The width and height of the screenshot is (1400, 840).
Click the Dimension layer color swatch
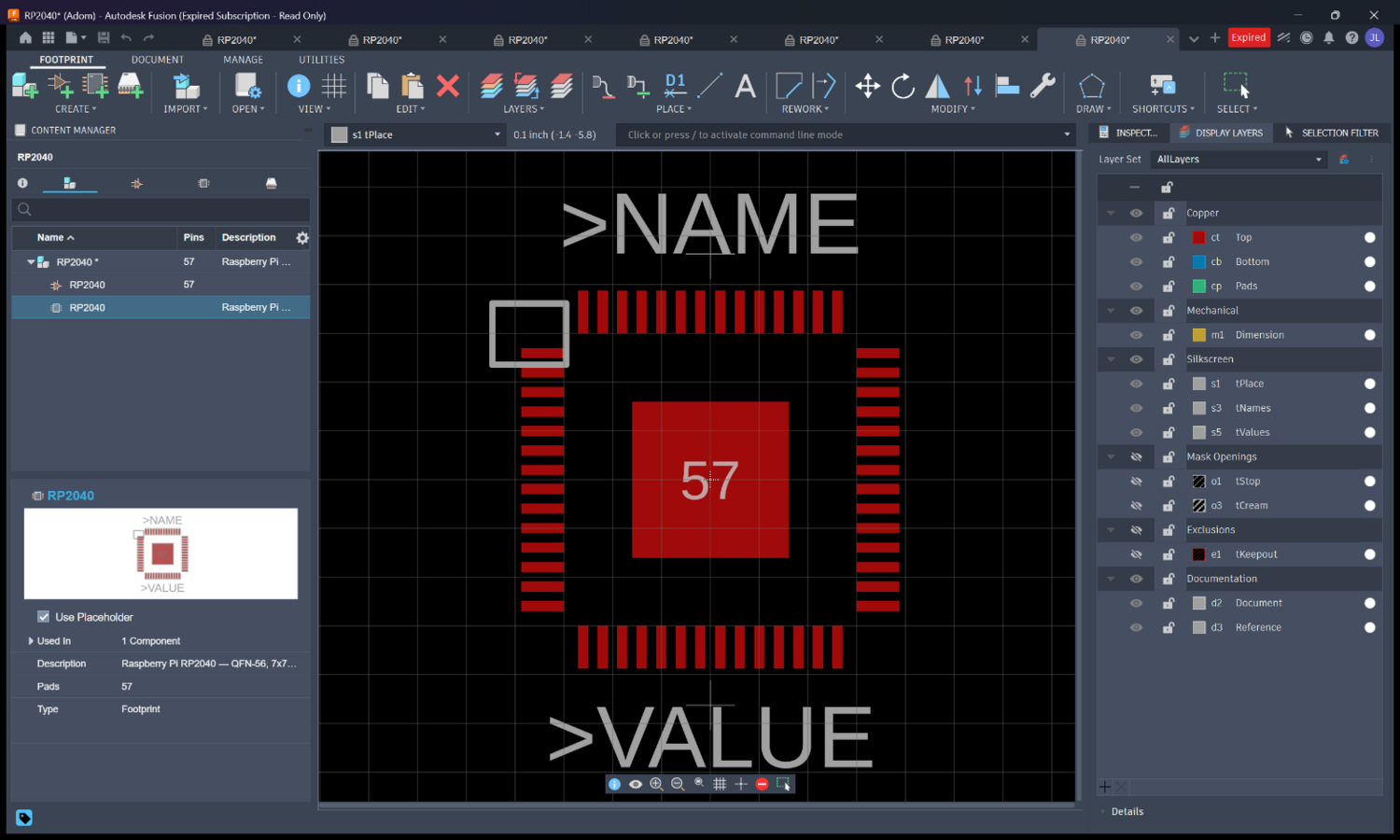1198,335
